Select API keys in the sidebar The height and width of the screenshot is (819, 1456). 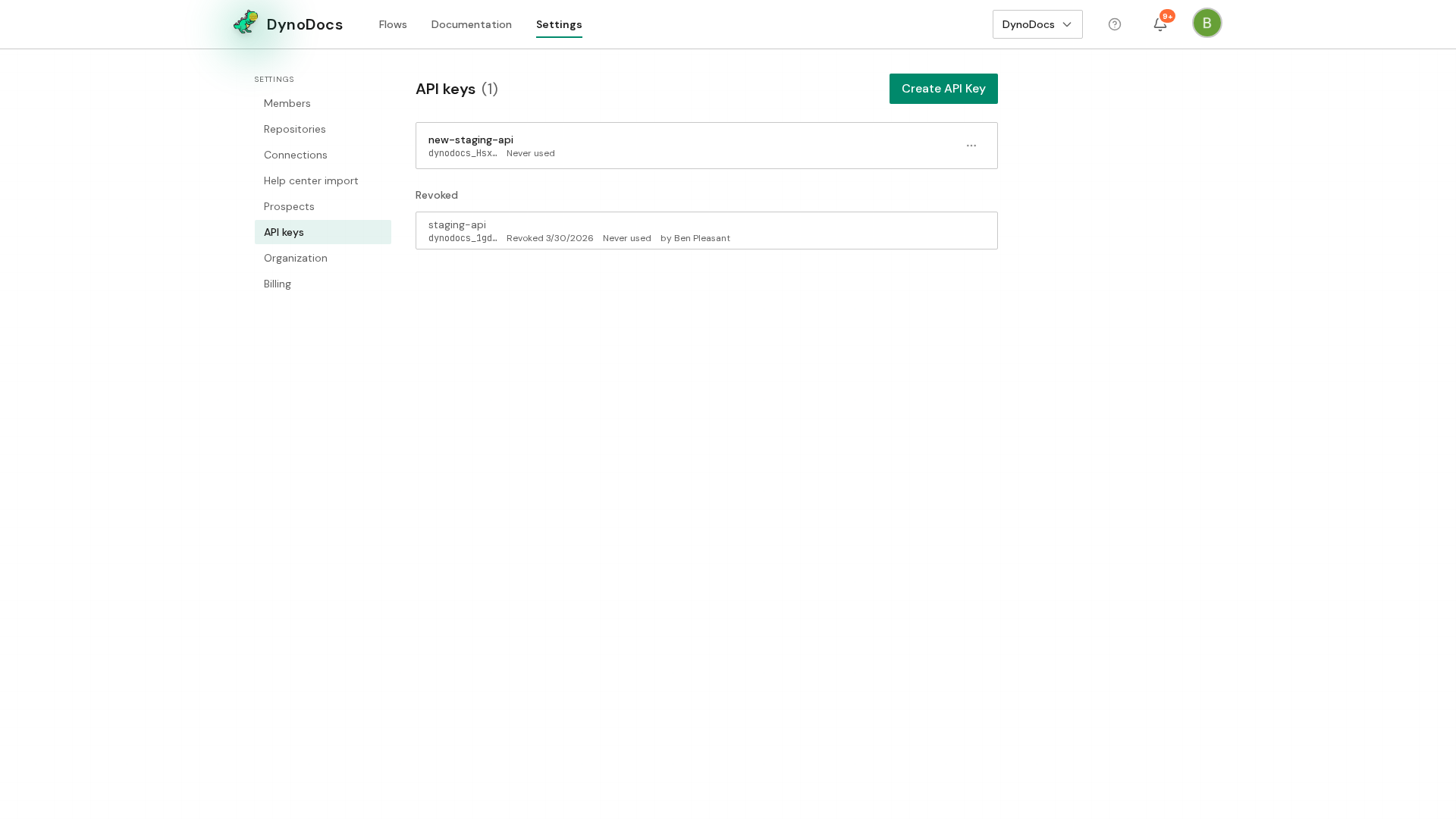(x=323, y=232)
